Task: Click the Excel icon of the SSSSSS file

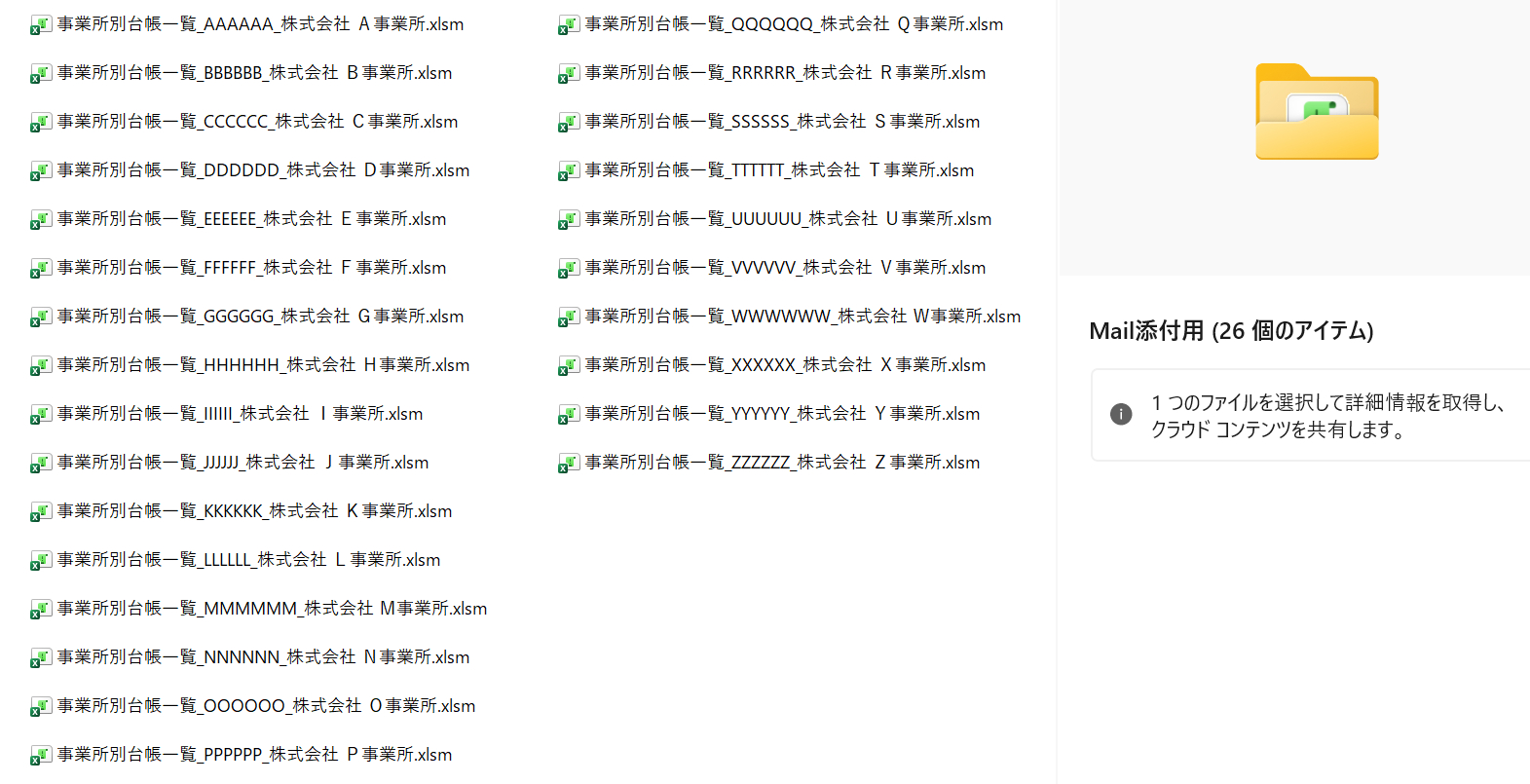Action: [569, 122]
